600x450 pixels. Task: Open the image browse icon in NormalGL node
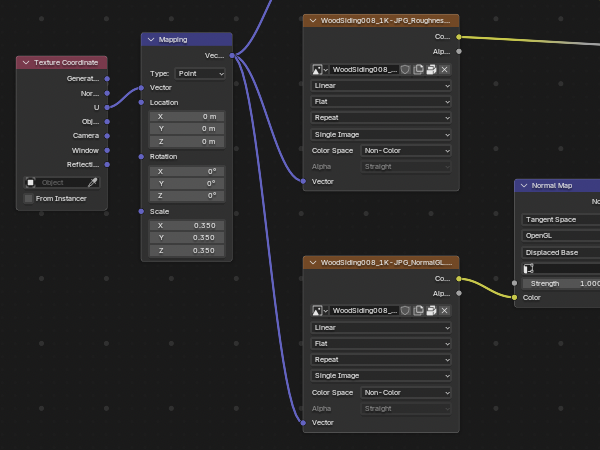(320, 311)
